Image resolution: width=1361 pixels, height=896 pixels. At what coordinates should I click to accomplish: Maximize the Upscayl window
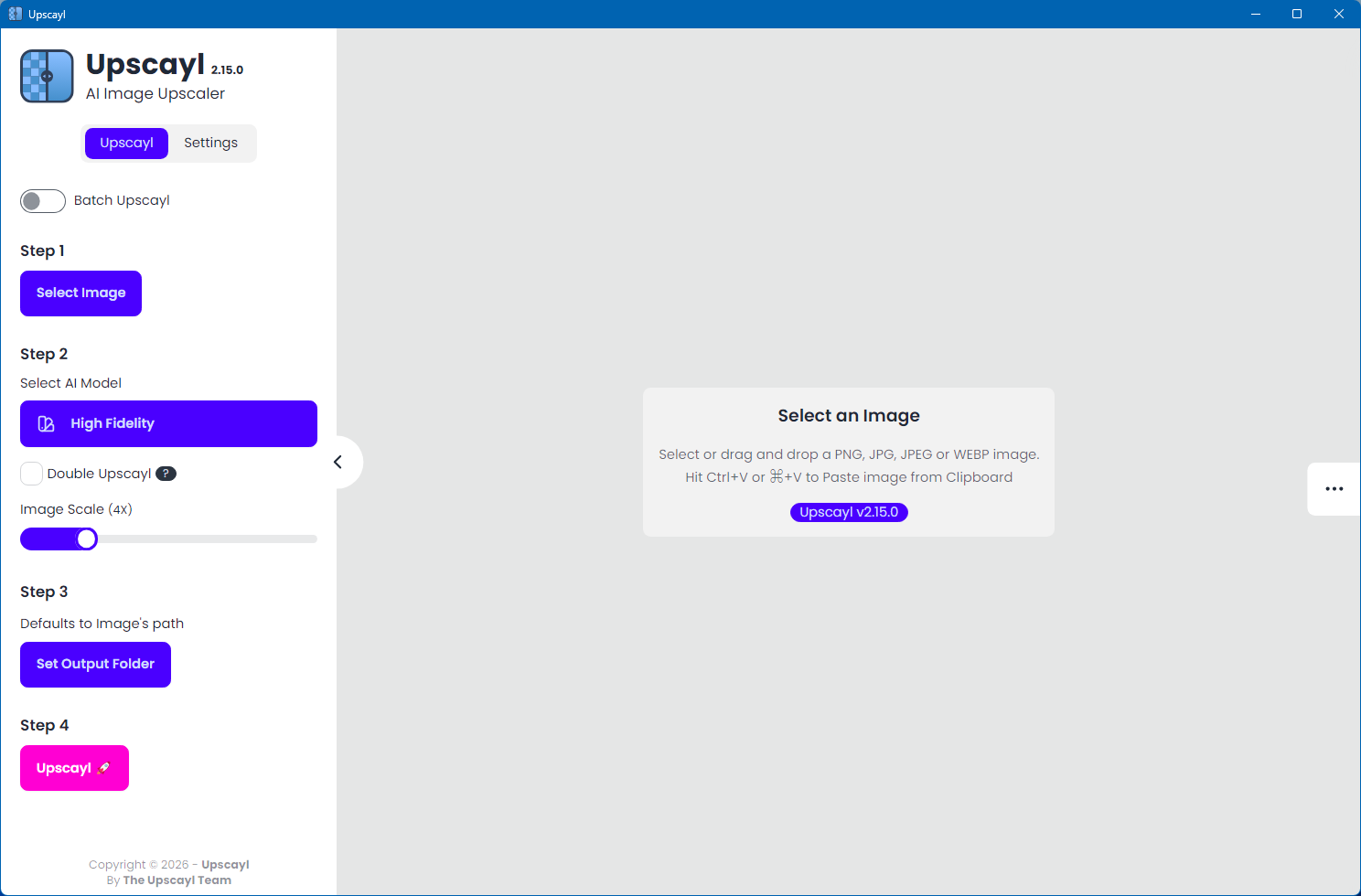click(x=1297, y=14)
